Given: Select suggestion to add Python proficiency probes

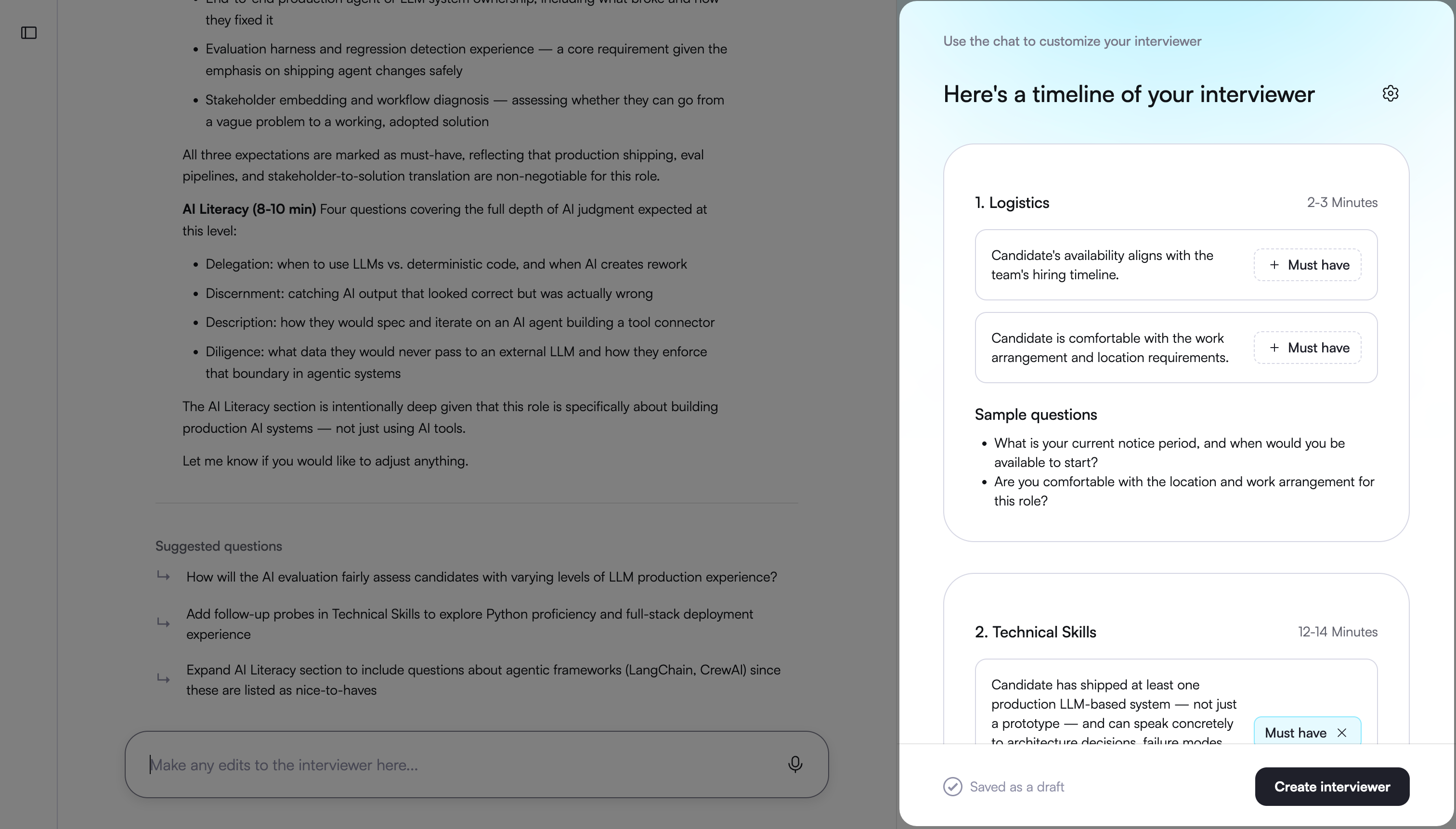Looking at the screenshot, I should pyautogui.click(x=470, y=624).
